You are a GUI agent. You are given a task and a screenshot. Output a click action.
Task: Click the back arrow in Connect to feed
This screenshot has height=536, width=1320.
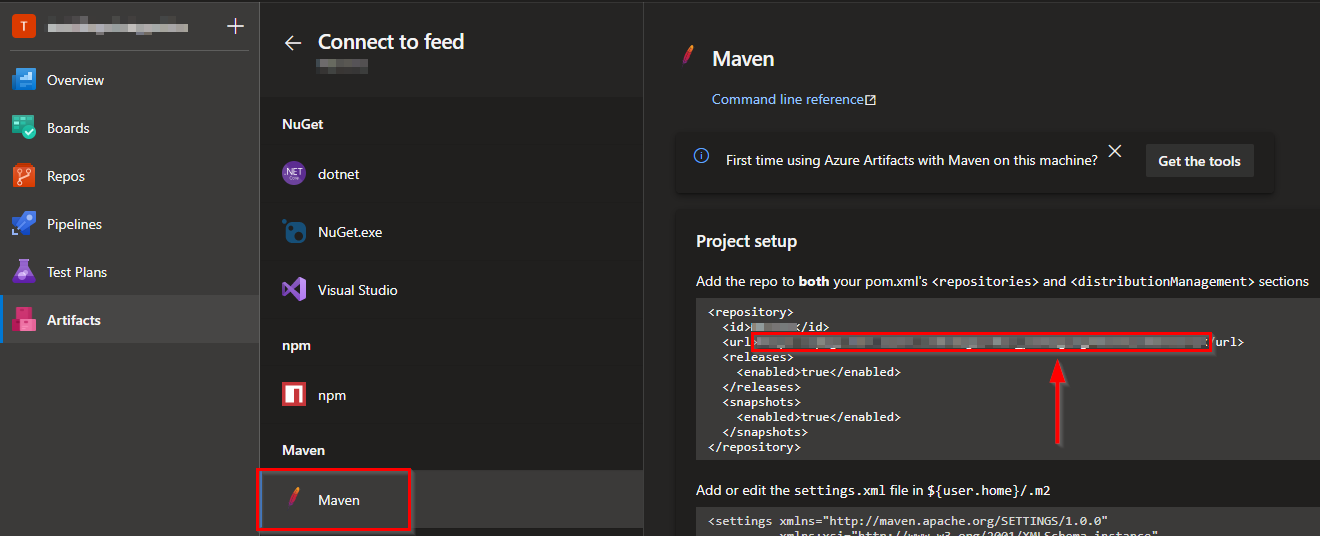[x=292, y=43]
